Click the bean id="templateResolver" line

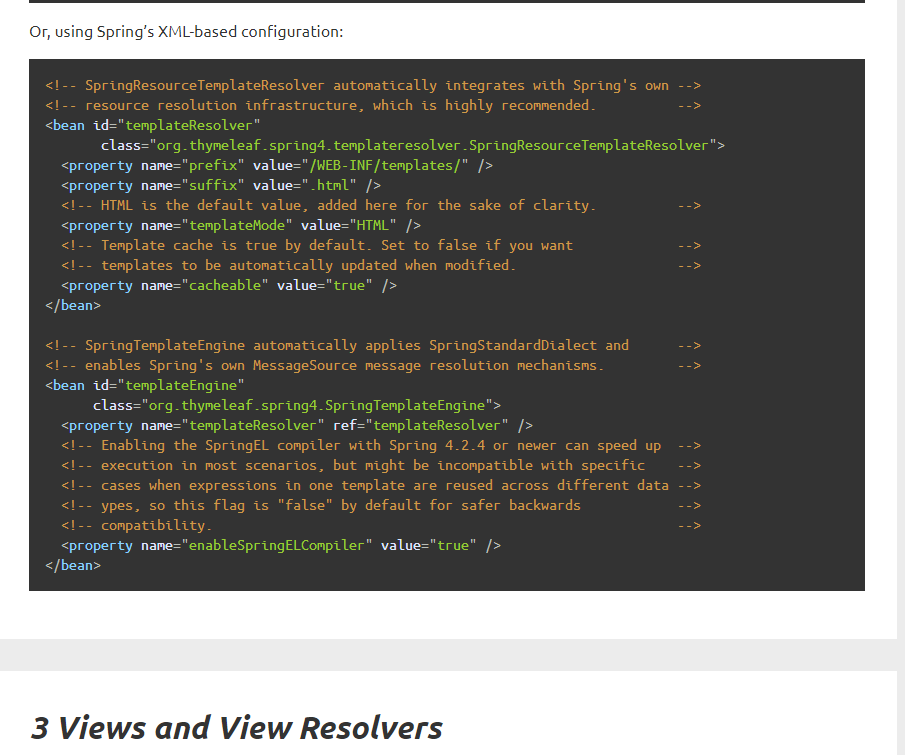(x=153, y=125)
